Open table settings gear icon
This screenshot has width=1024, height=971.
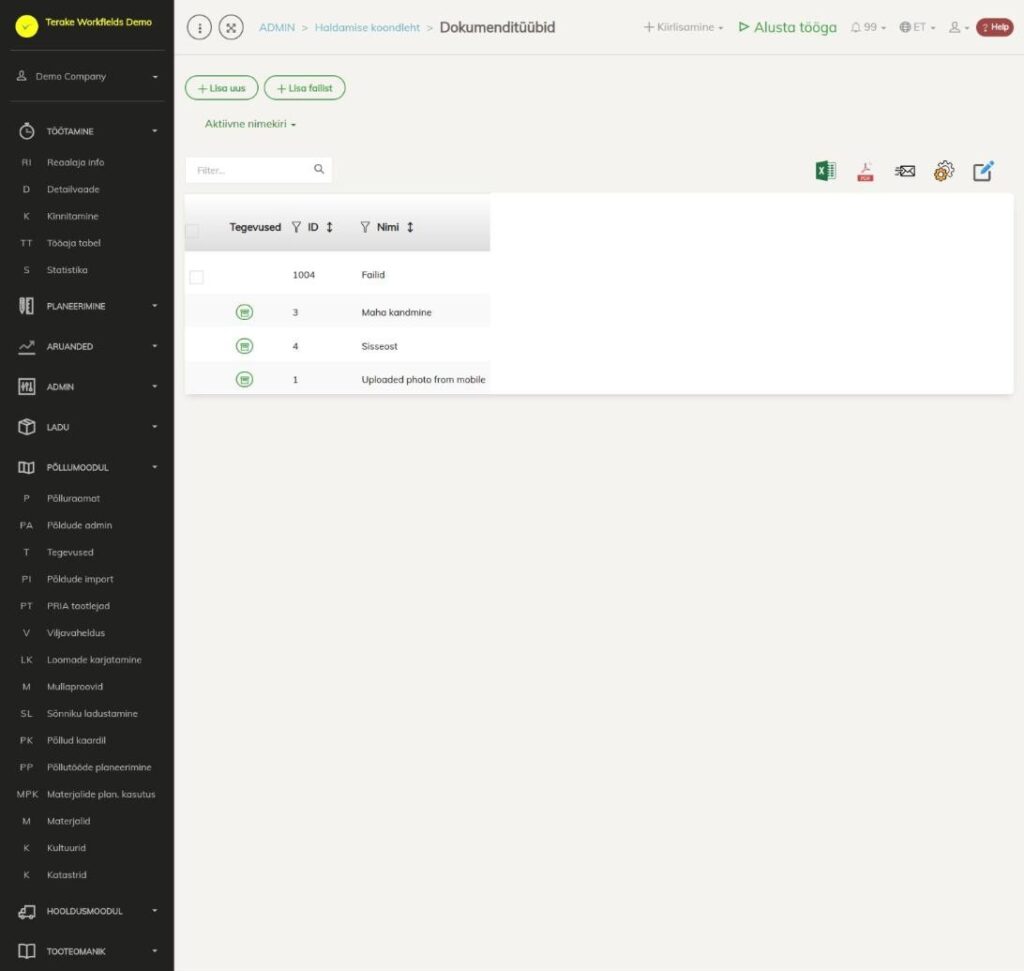tap(944, 171)
